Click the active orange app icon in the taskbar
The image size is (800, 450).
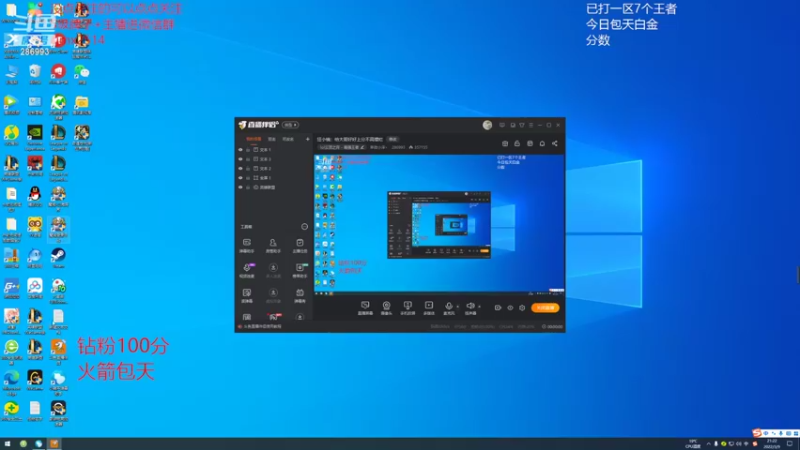click(x=54, y=444)
